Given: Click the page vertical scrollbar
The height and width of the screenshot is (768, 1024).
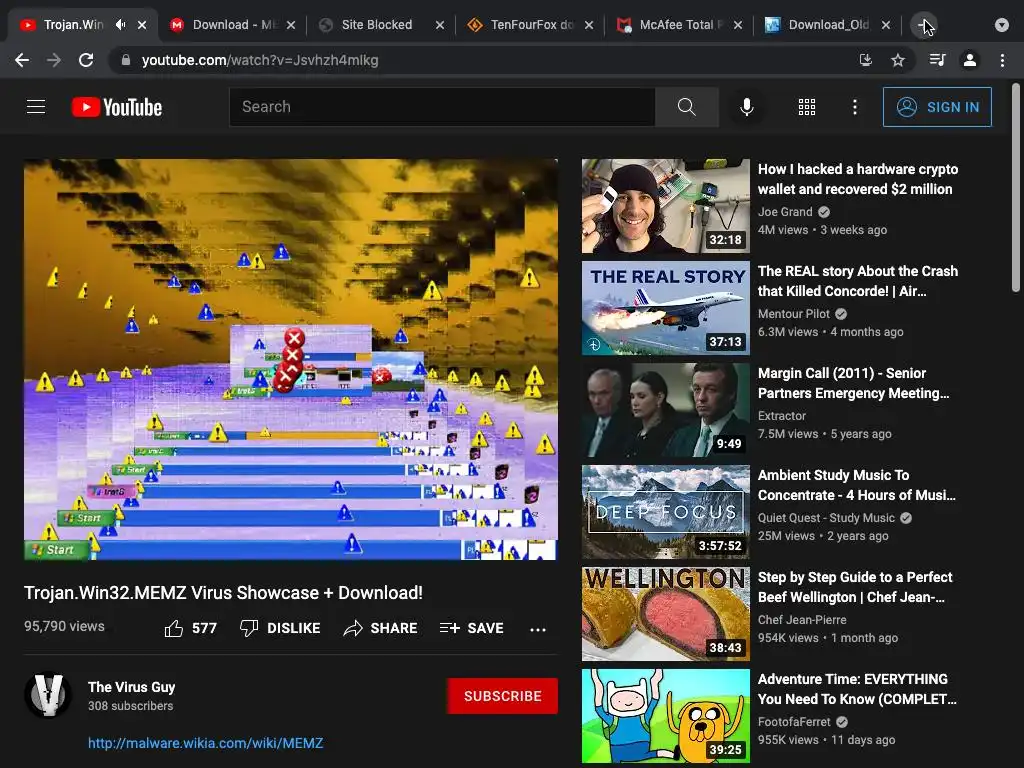Looking at the screenshot, I should 1016,188.
